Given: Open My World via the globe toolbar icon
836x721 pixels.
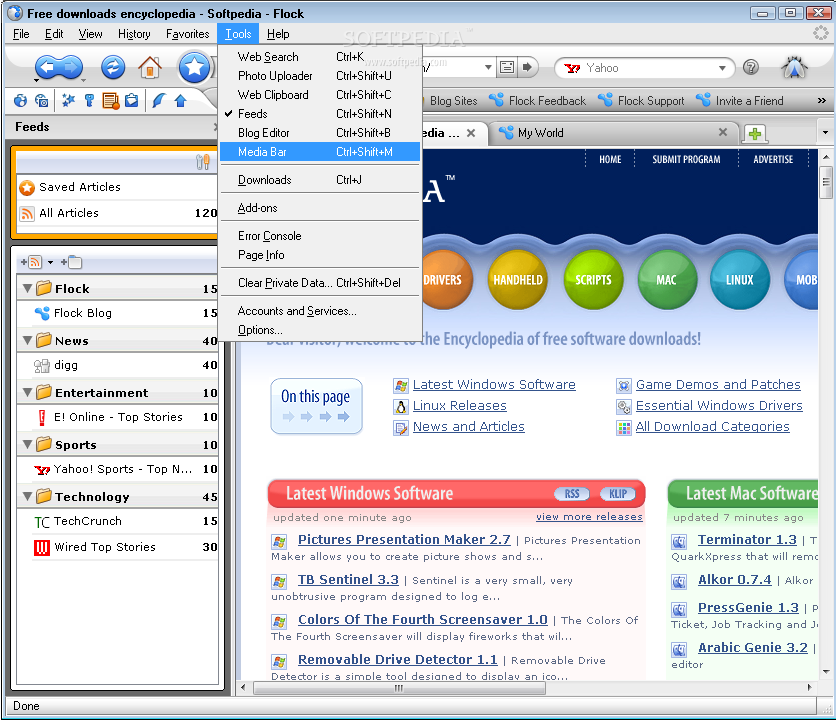Looking at the screenshot, I should click(21, 100).
